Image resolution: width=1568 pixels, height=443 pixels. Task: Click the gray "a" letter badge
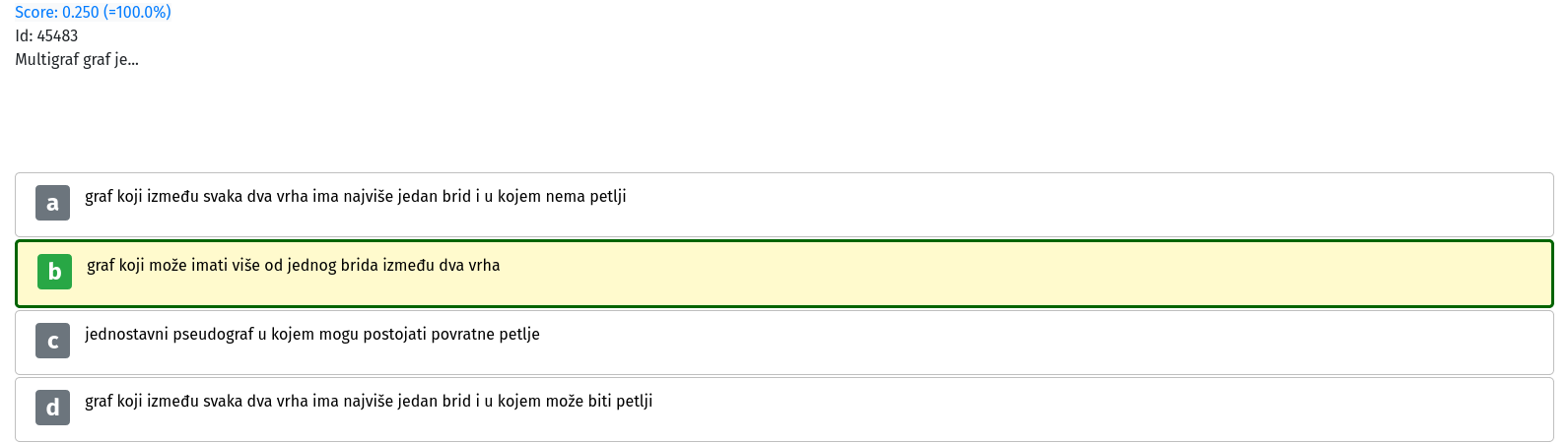52,203
